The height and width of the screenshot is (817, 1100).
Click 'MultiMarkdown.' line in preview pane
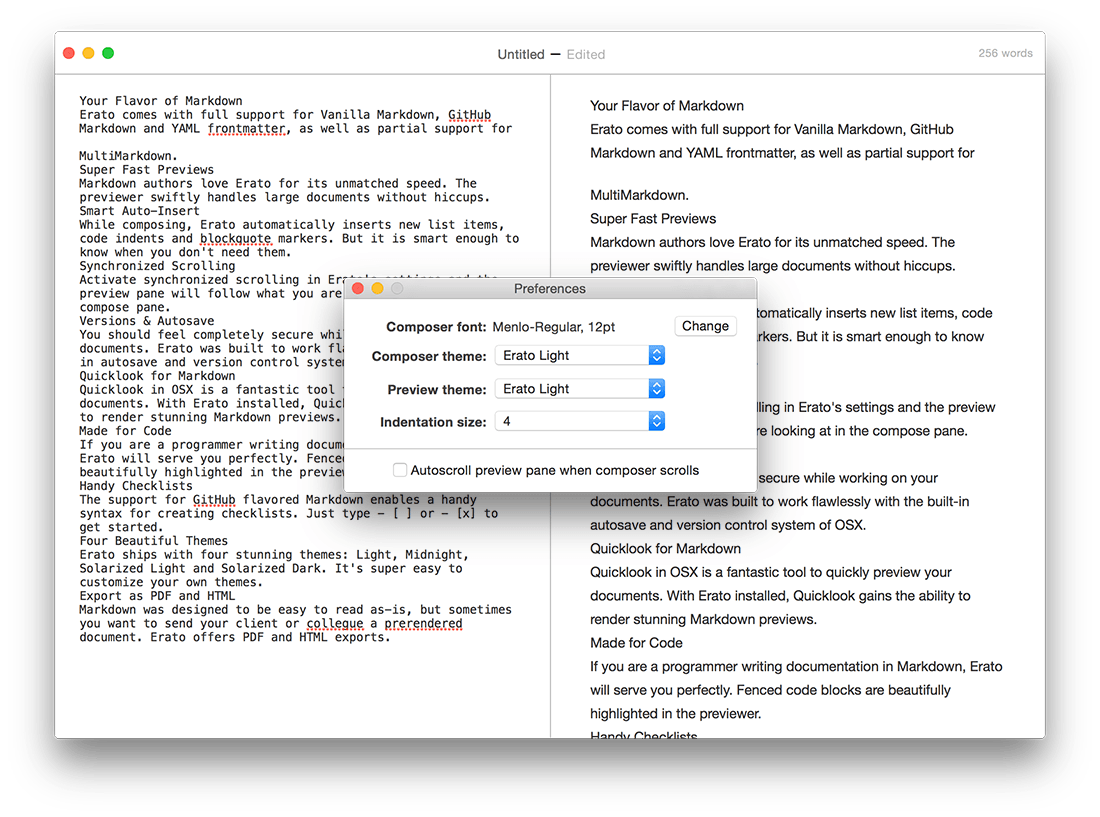click(x=639, y=195)
